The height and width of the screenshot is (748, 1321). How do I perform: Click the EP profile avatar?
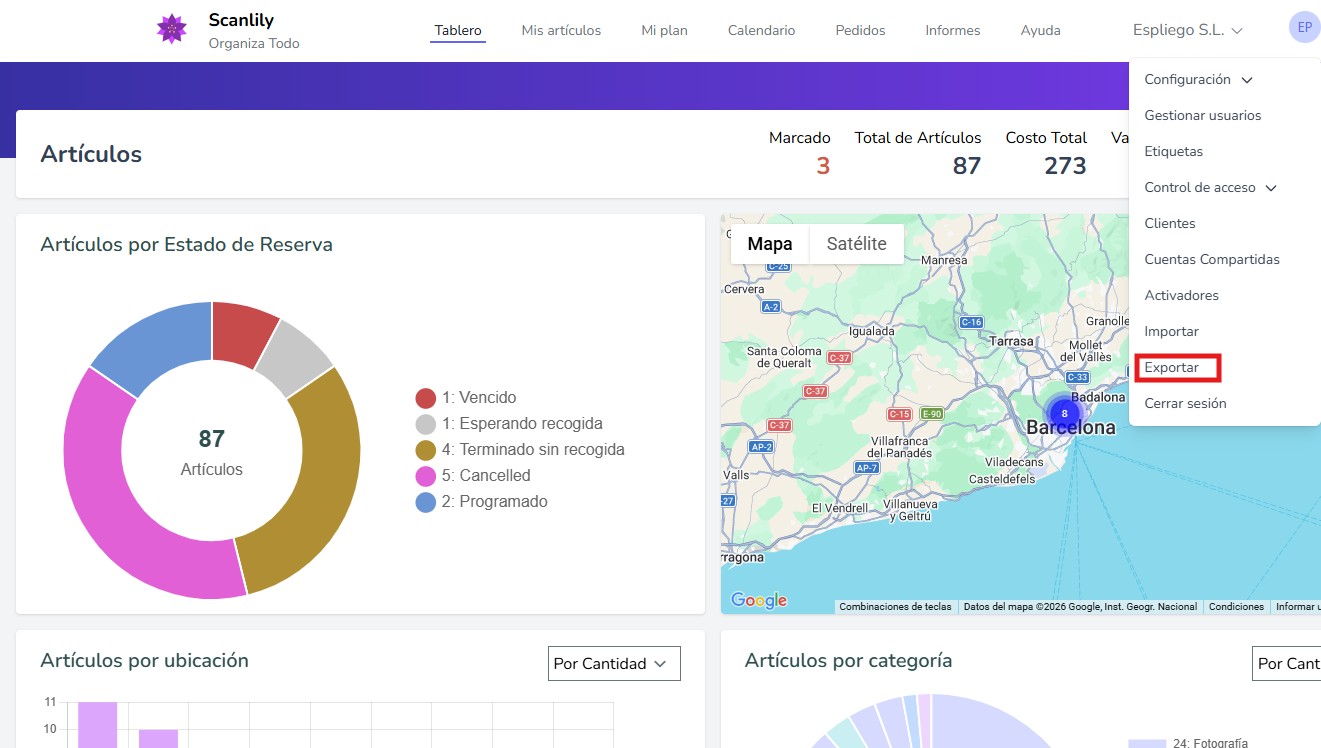[x=1303, y=27]
